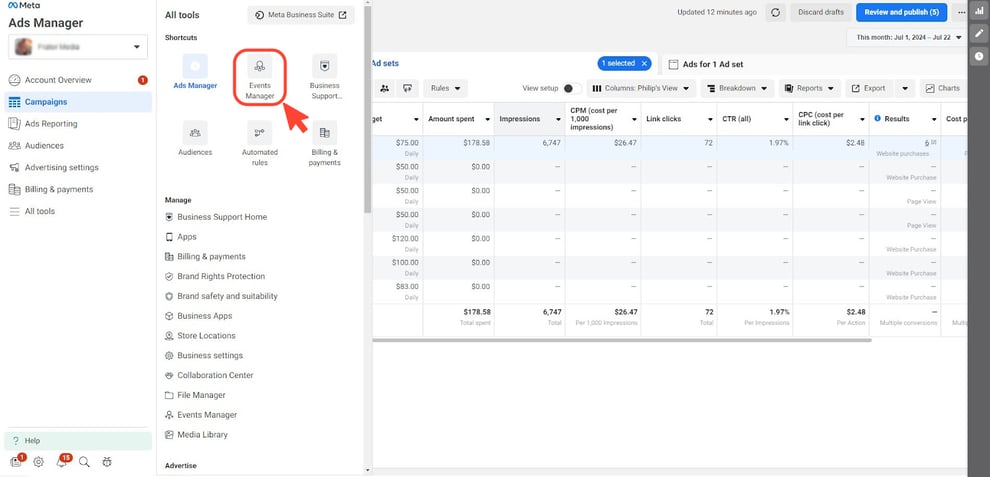This screenshot has width=990, height=477.
Task: Open Automated rules shortcut
Action: coord(260,133)
